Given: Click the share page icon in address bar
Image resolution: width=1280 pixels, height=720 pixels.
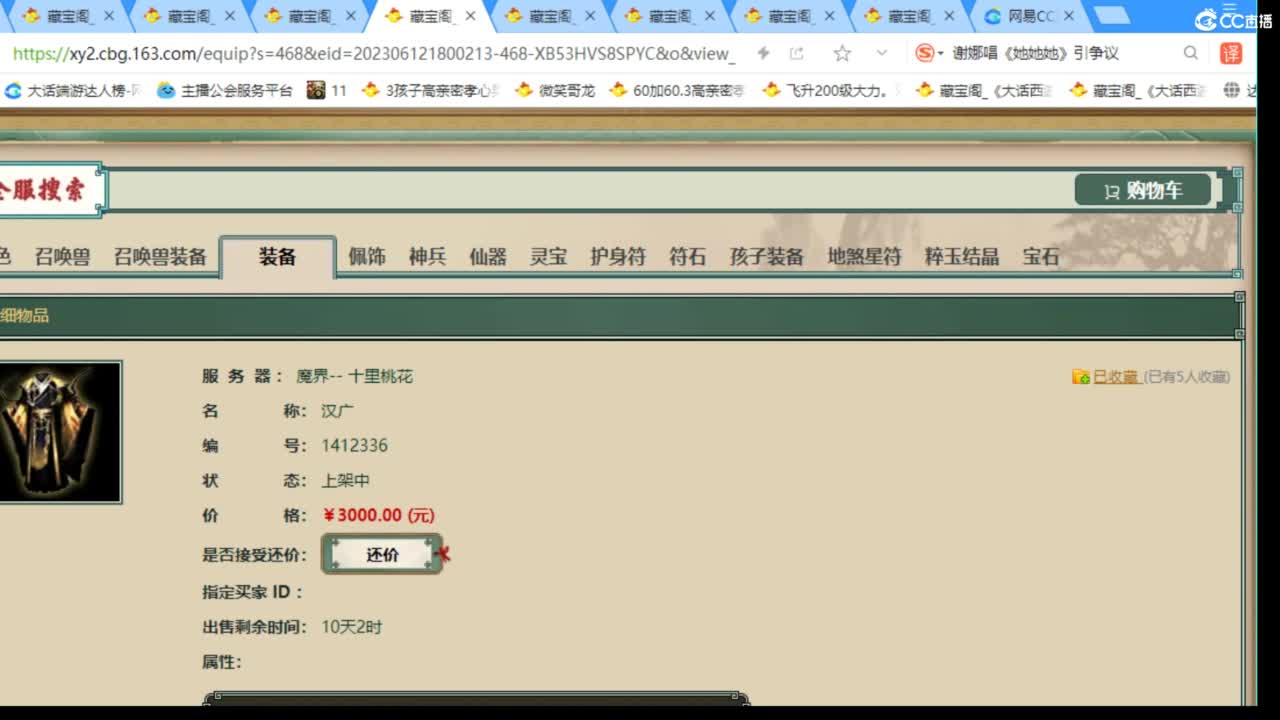Looking at the screenshot, I should (797, 53).
